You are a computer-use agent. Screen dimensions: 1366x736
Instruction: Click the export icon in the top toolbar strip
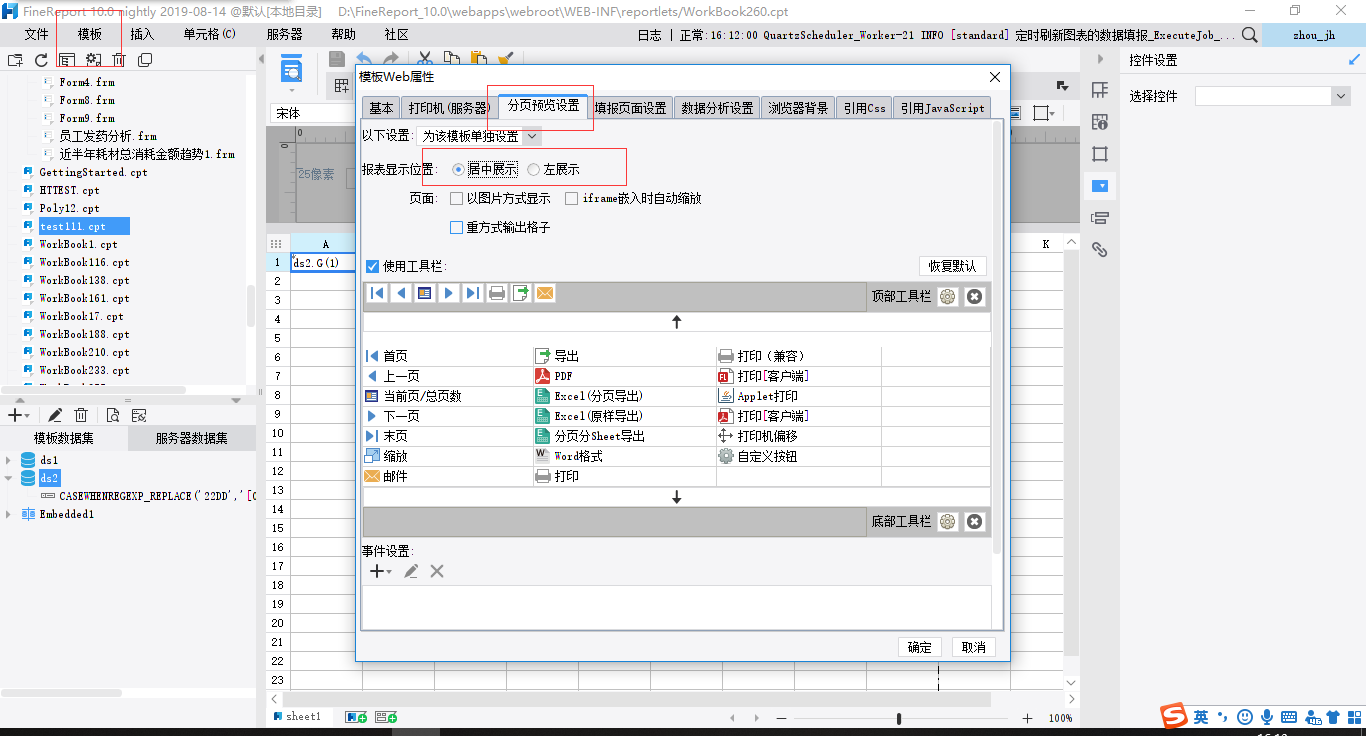[x=521, y=293]
